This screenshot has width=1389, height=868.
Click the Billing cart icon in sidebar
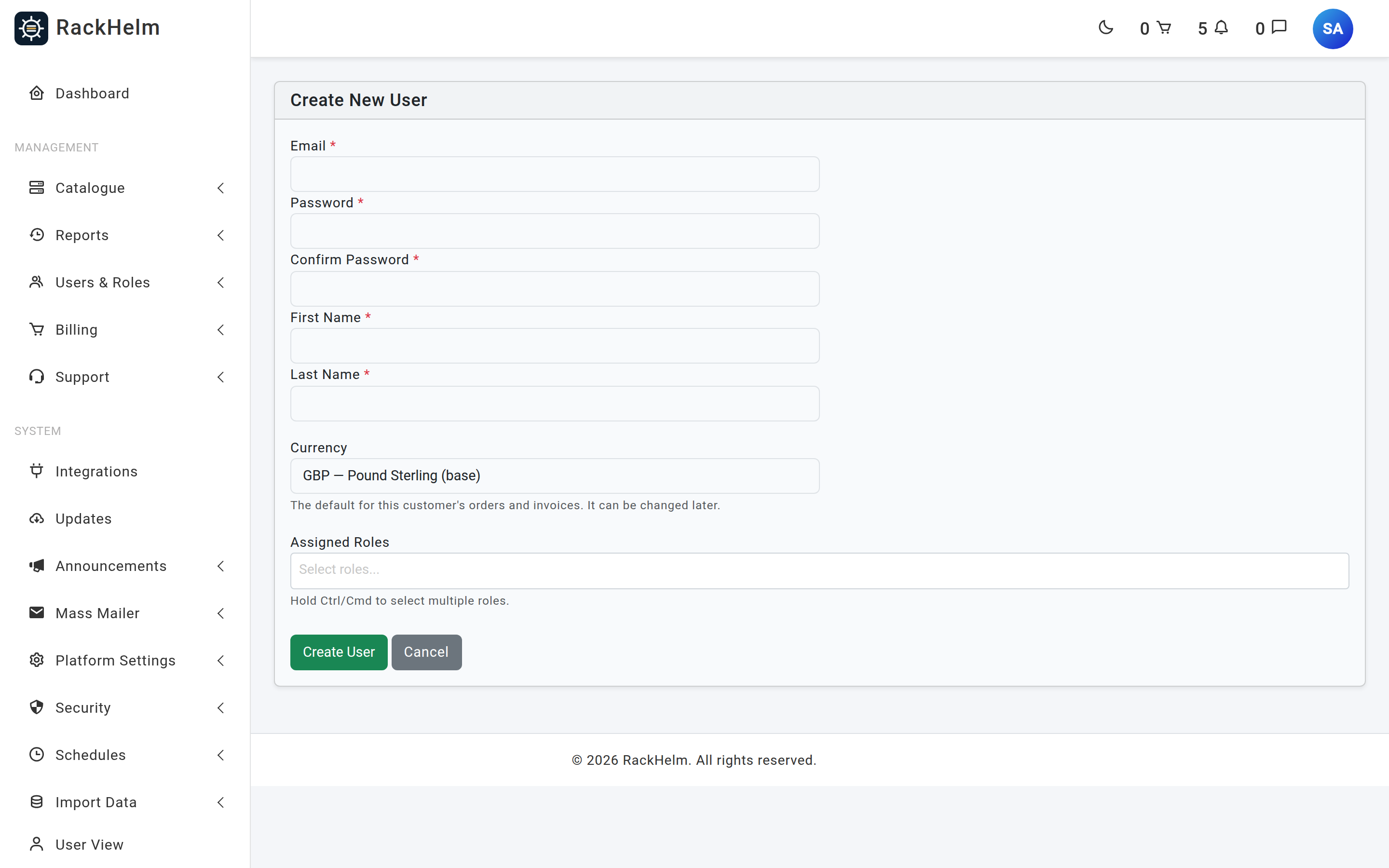click(37, 329)
